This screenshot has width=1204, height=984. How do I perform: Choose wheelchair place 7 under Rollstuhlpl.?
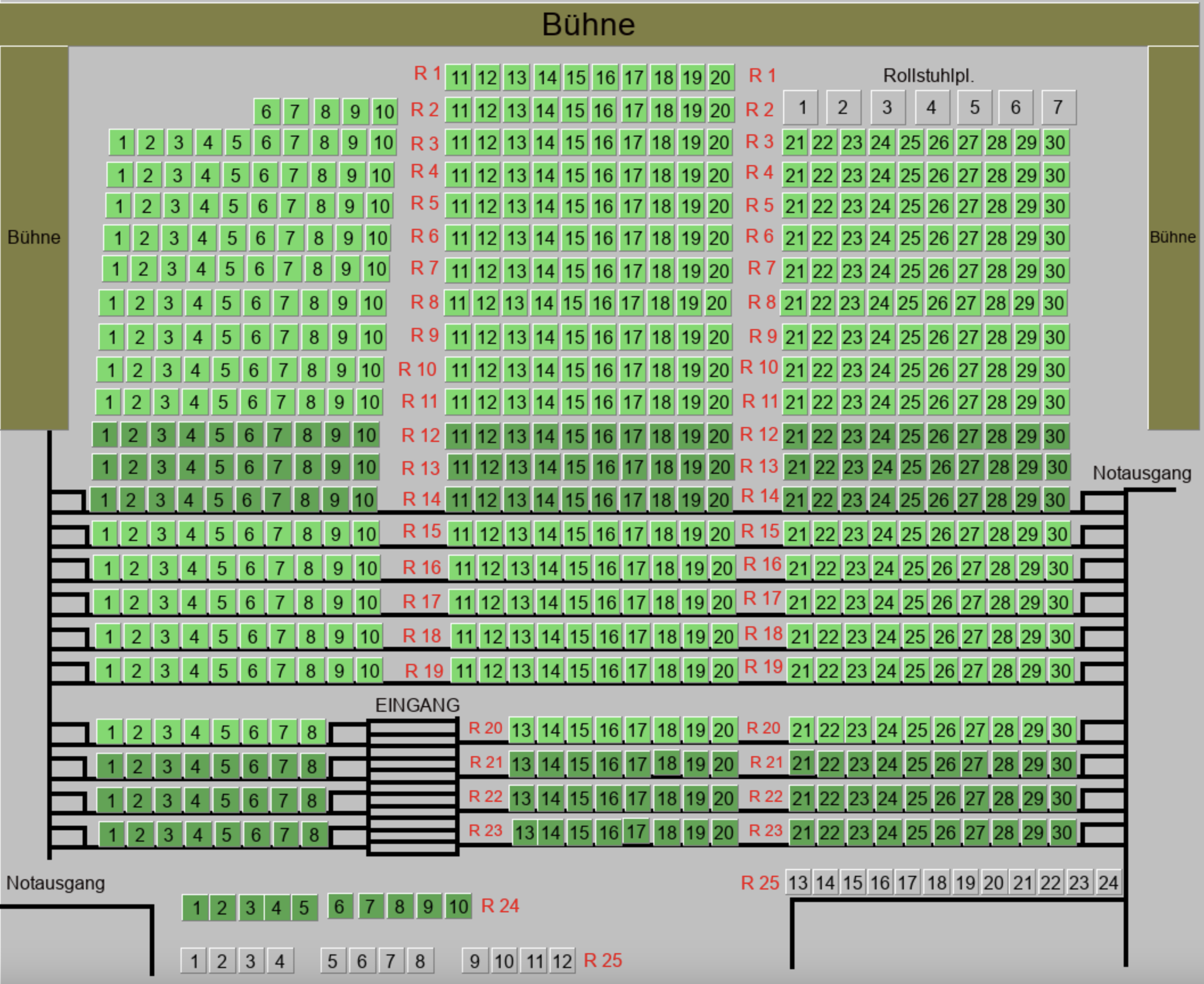1058,107
